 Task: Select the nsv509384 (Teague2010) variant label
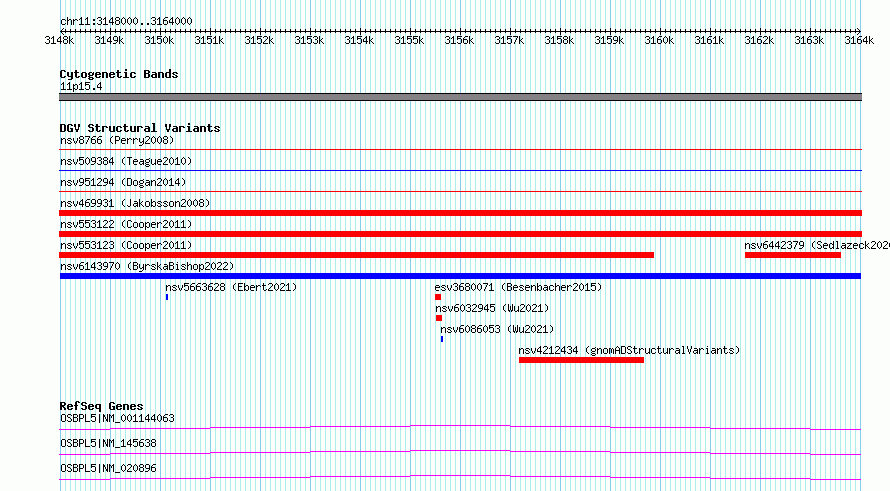coord(126,161)
